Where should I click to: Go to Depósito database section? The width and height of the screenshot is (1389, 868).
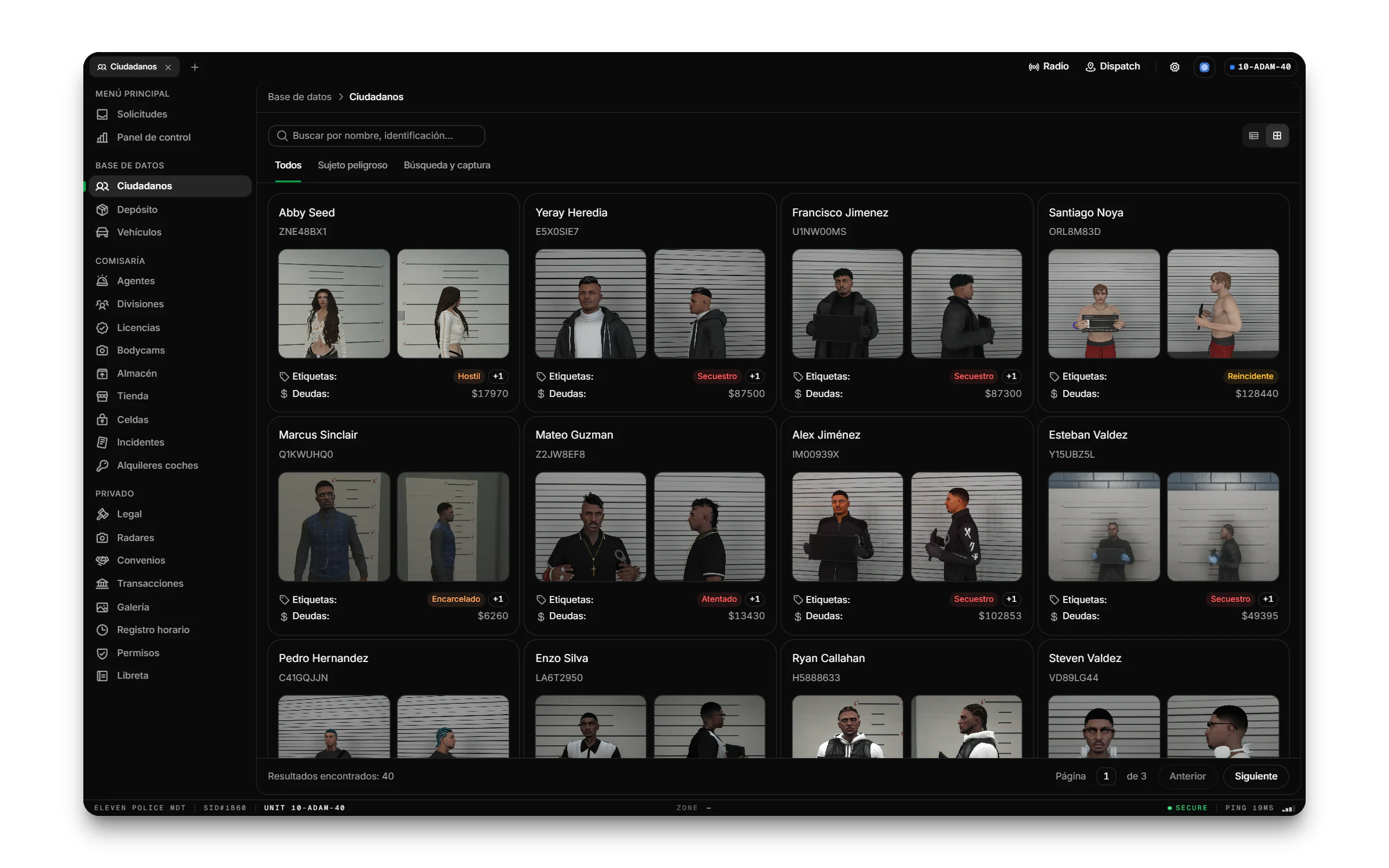pos(170,209)
